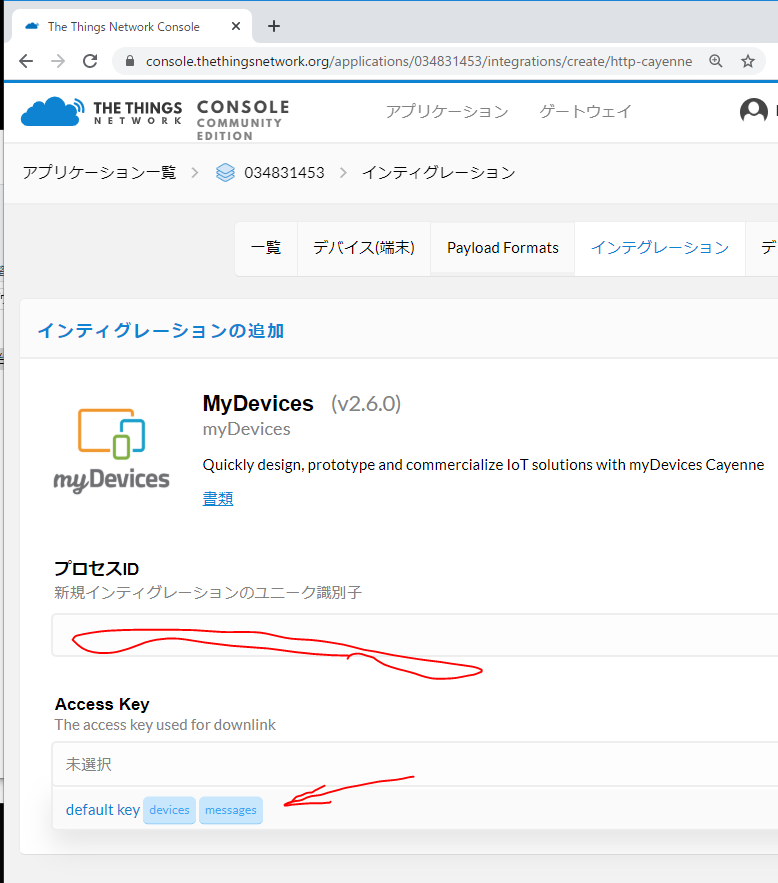Image resolution: width=778 pixels, height=883 pixels.
Task: Click the (v2.6.0) version text
Action: click(366, 404)
